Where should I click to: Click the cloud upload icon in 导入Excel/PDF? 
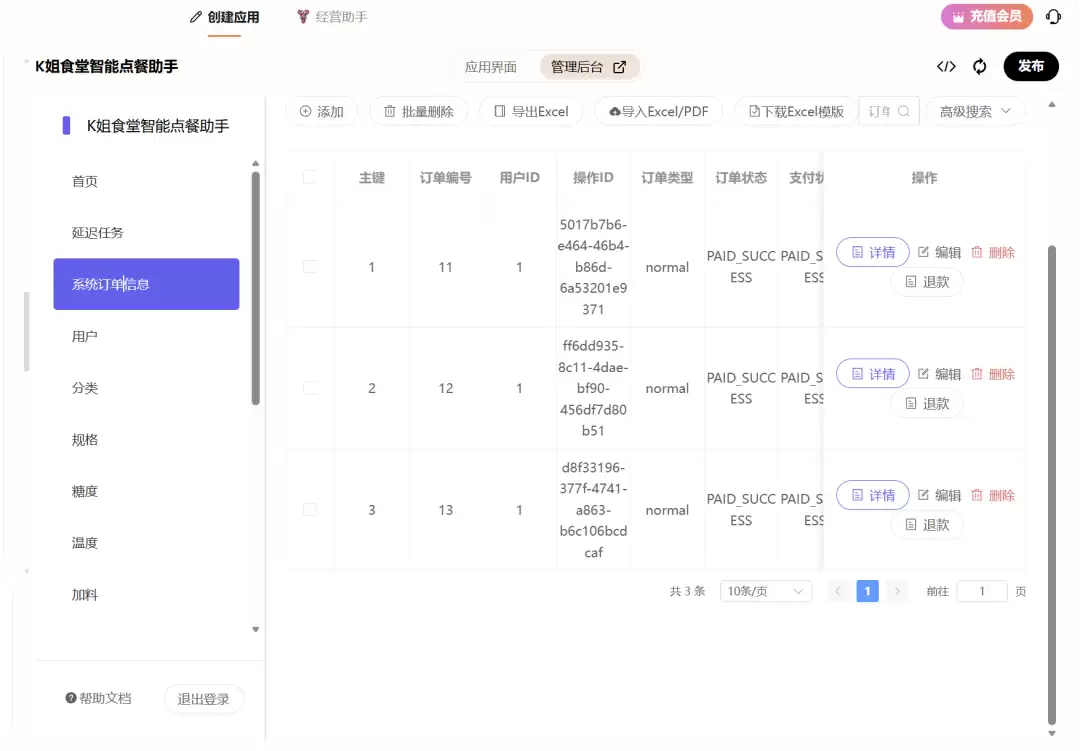point(614,111)
